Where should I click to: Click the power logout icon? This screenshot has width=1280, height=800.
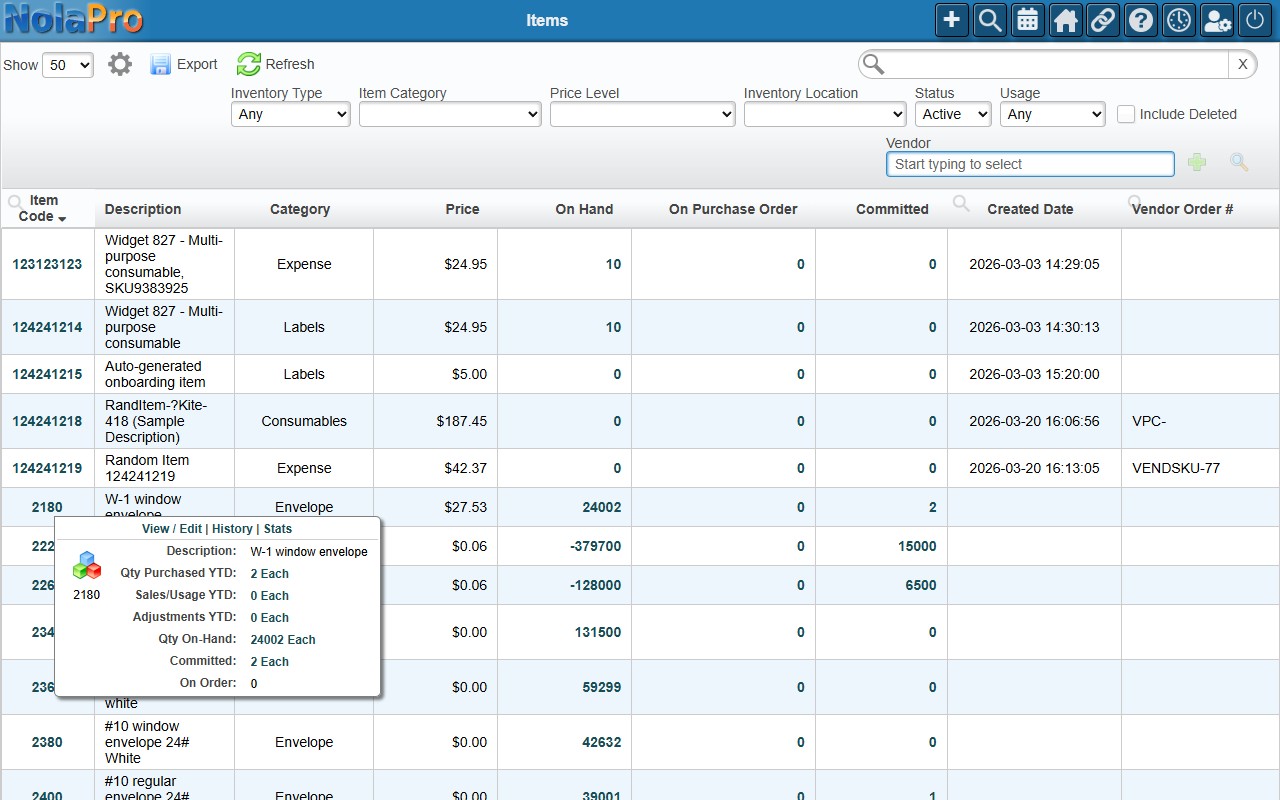click(1255, 20)
